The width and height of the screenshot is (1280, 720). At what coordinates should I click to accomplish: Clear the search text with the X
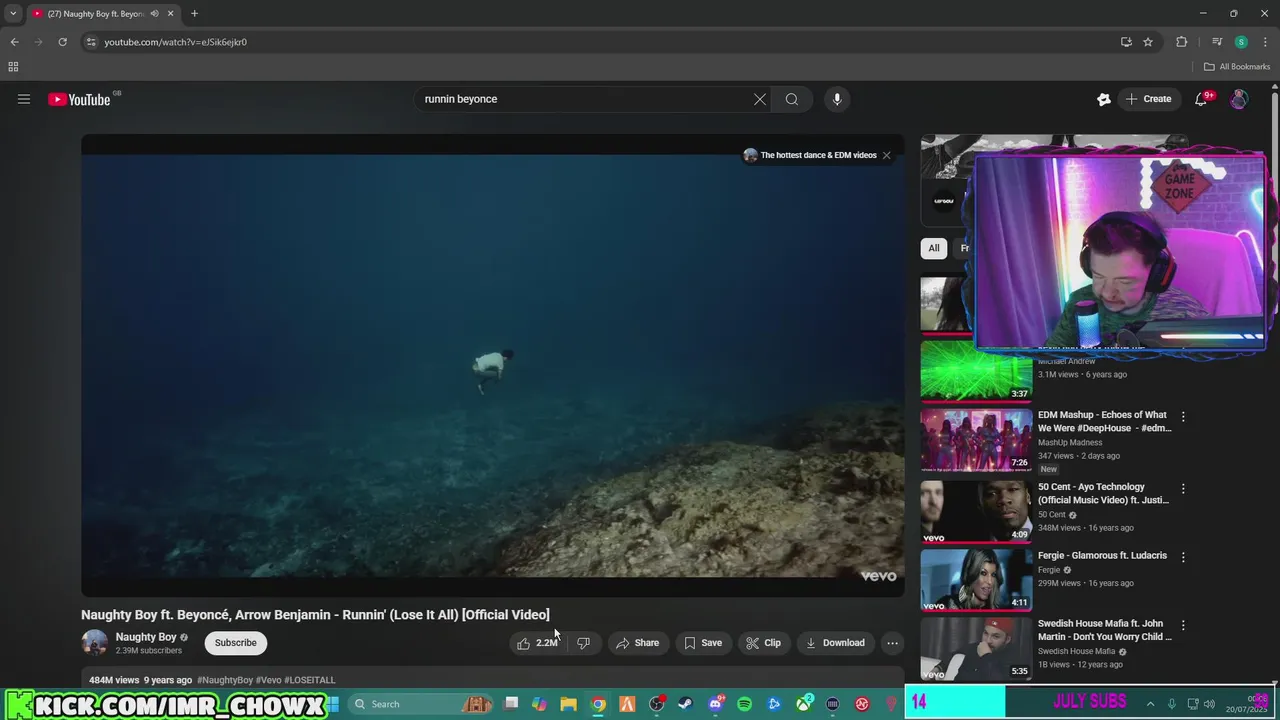tap(760, 99)
